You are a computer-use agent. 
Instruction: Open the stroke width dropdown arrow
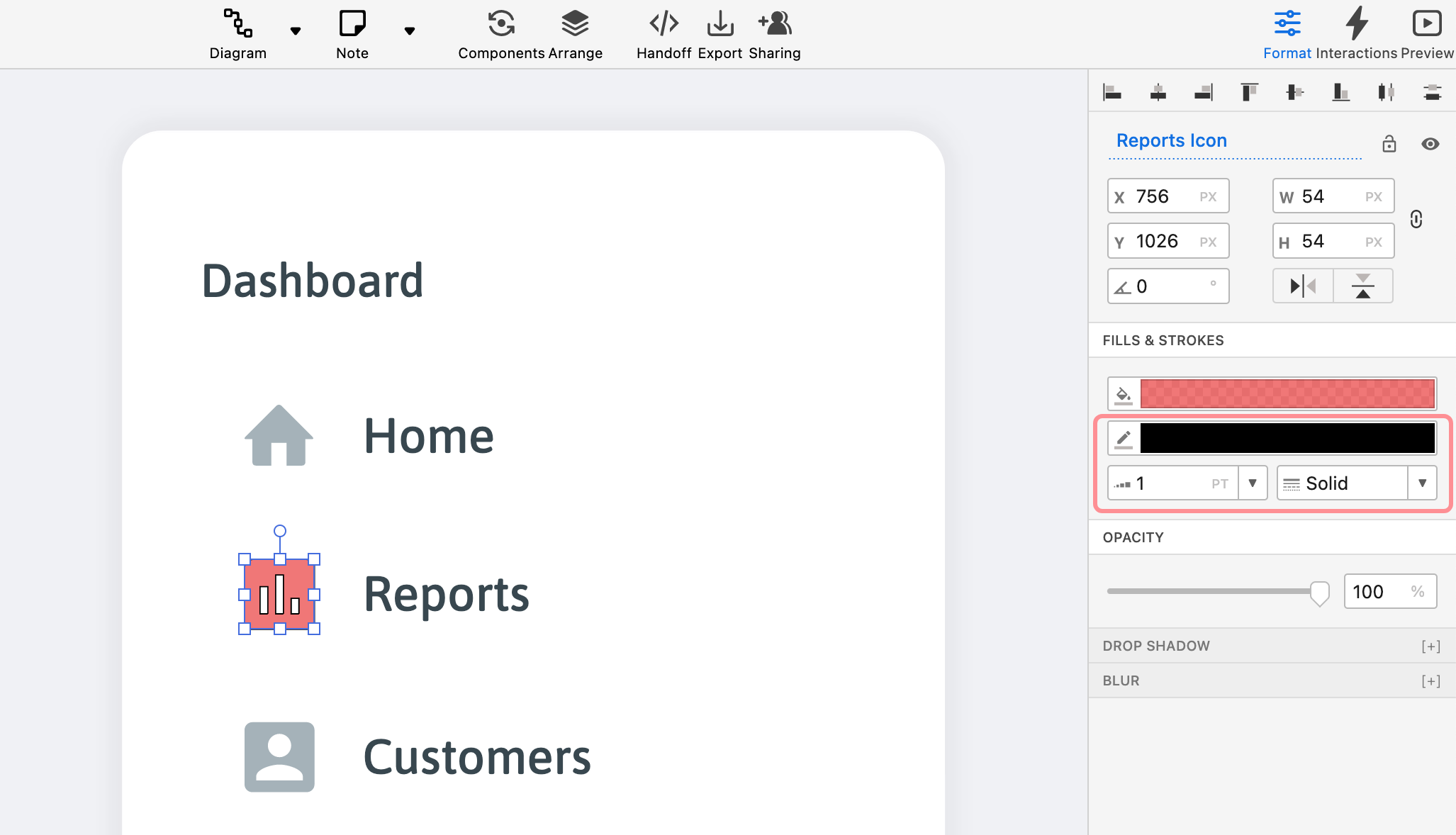tap(1253, 483)
